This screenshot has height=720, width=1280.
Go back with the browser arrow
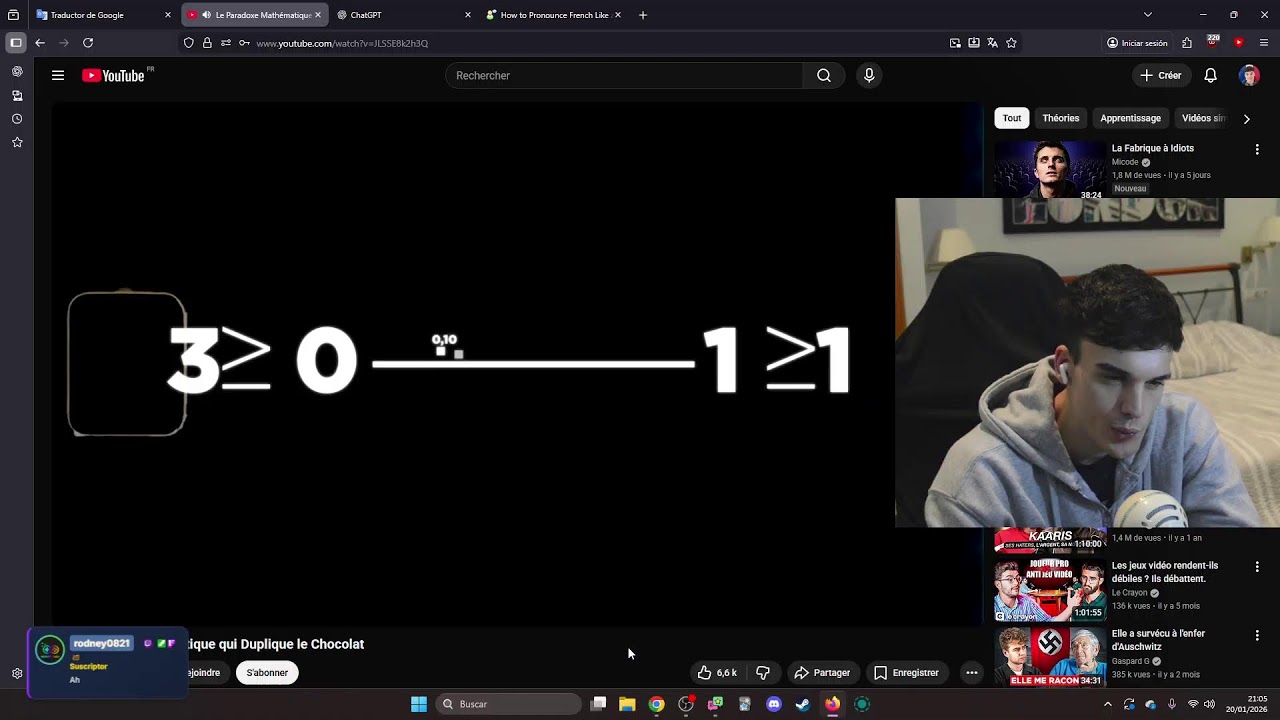pos(40,43)
